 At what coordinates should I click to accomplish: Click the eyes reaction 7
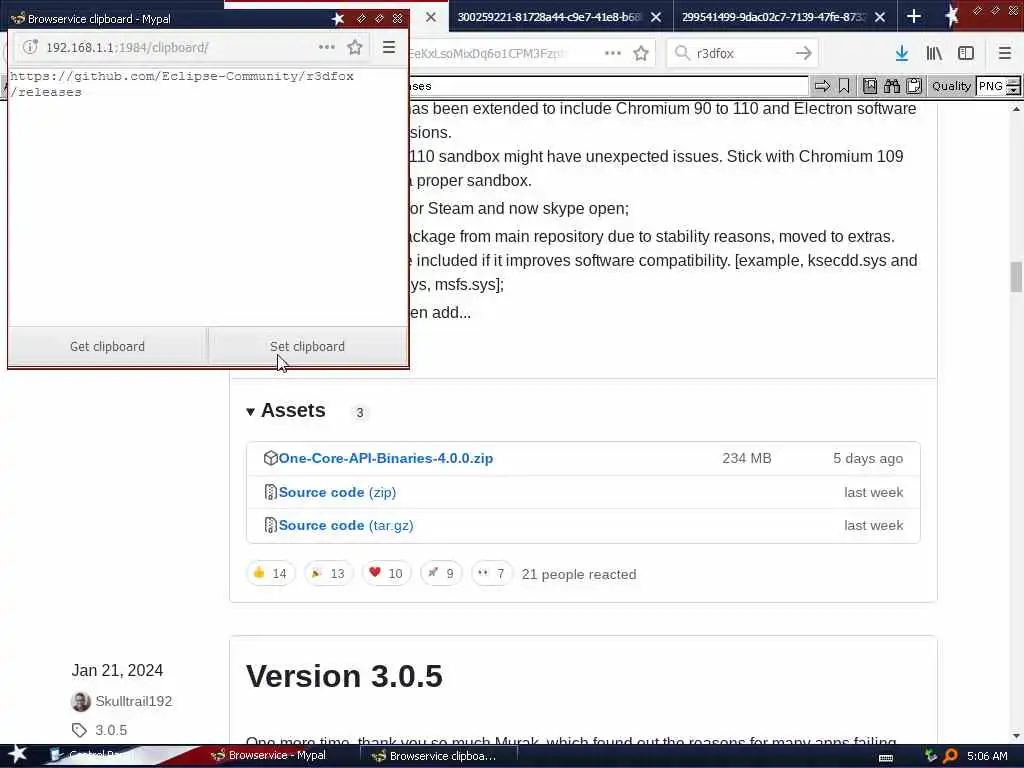pyautogui.click(x=492, y=573)
